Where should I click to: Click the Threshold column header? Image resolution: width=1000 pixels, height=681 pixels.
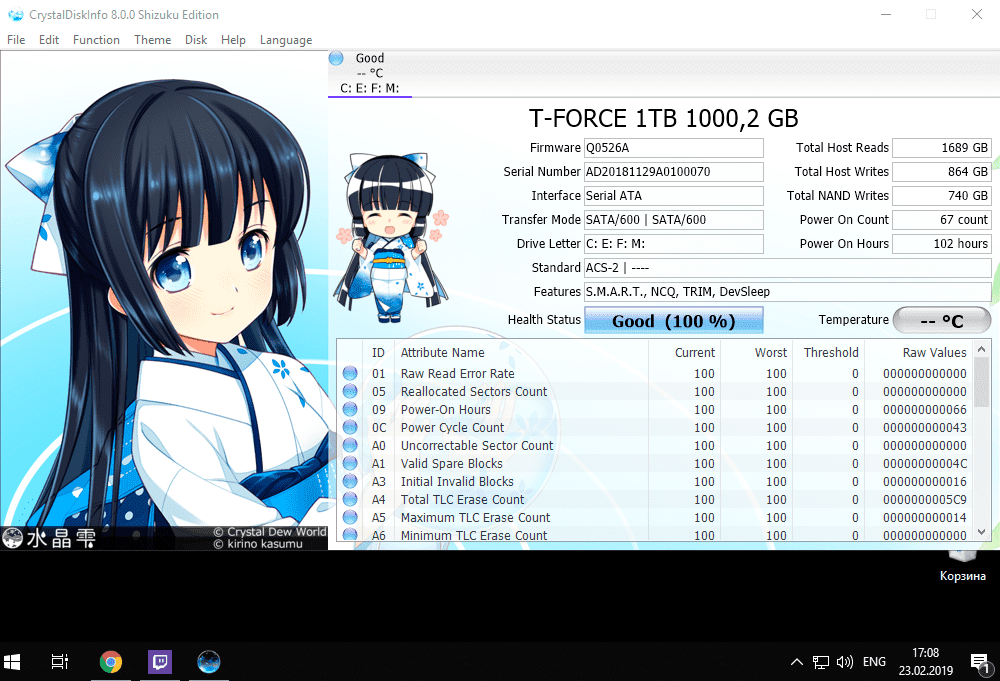(x=831, y=353)
